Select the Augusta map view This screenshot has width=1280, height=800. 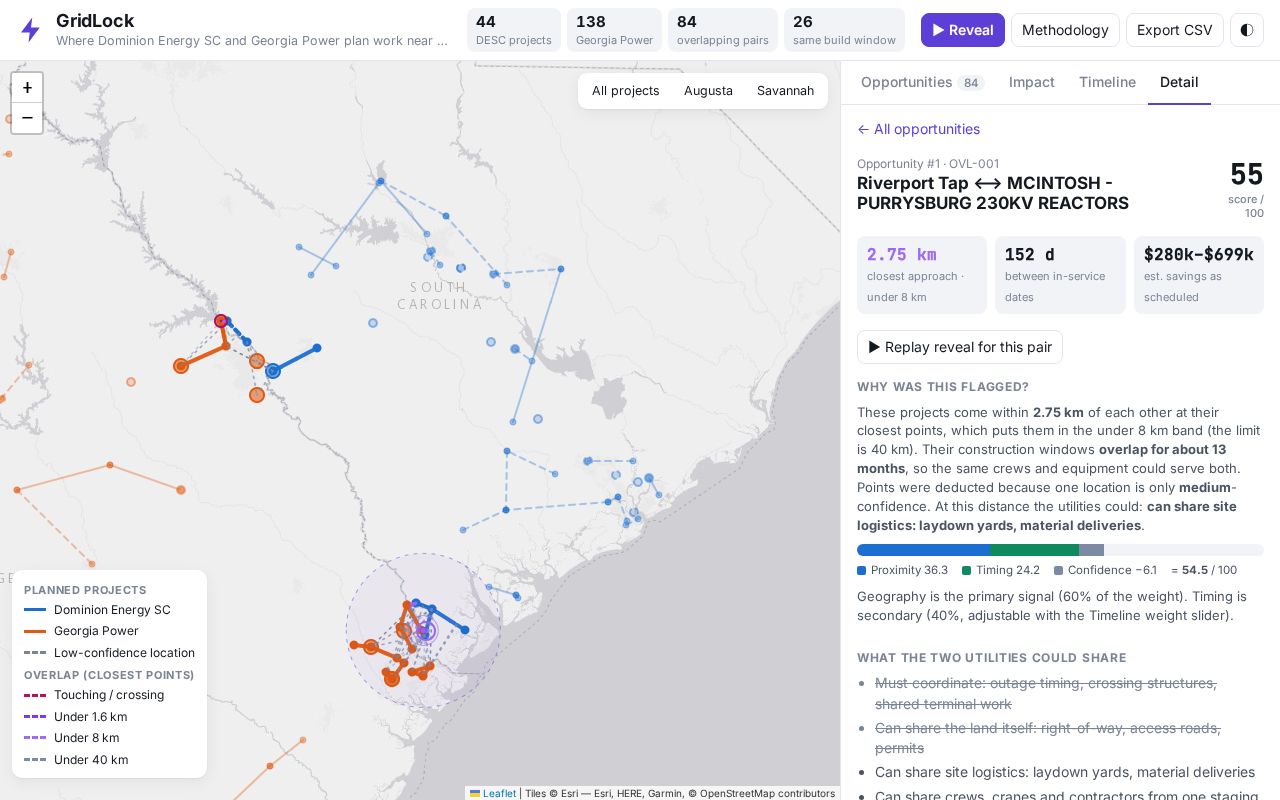(708, 91)
